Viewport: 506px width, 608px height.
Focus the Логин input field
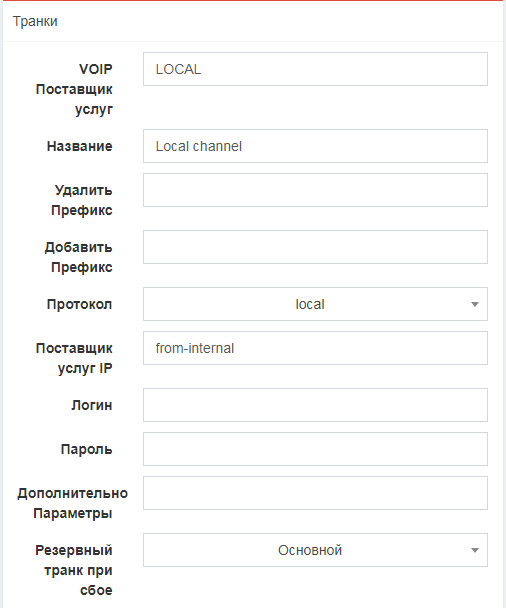(315, 405)
